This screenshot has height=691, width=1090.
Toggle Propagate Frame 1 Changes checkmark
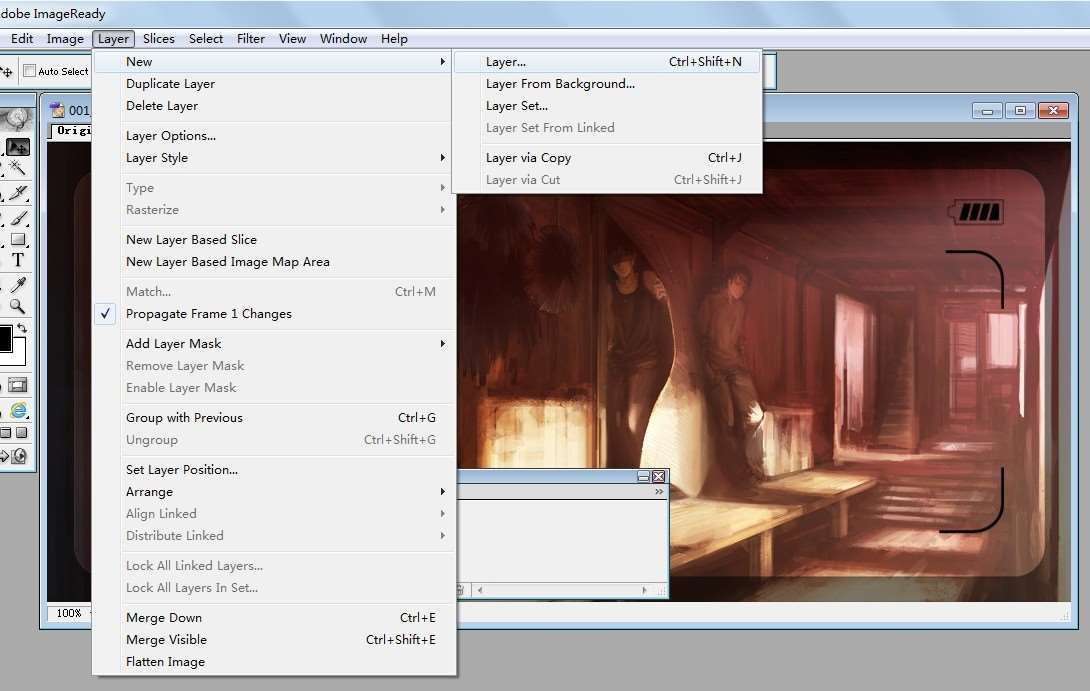click(x=105, y=314)
